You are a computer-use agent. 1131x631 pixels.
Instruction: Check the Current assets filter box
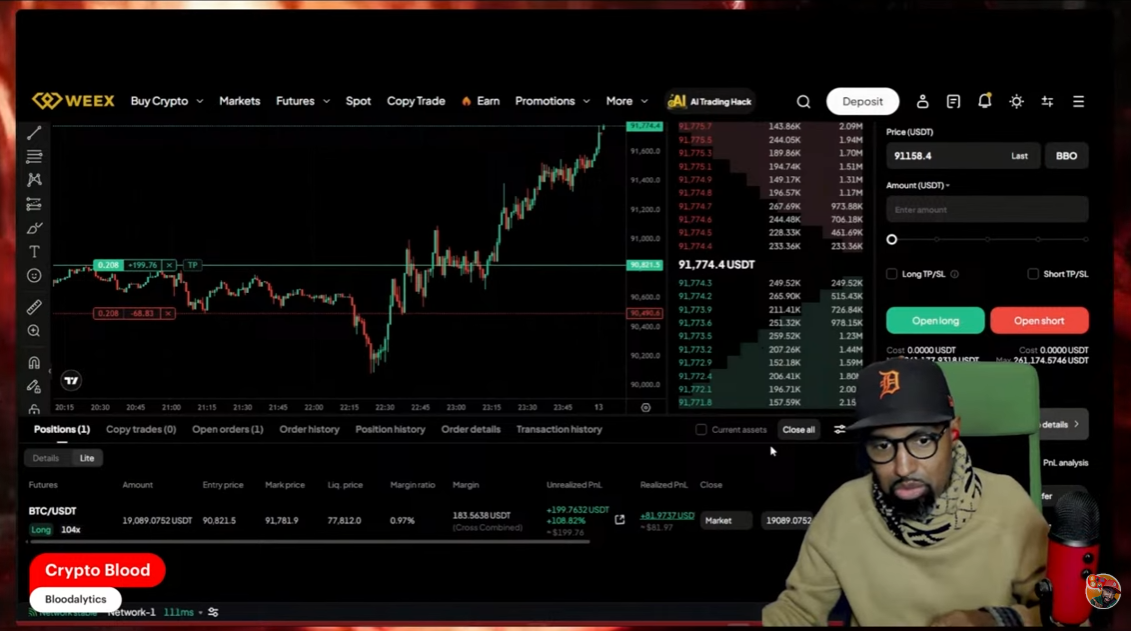[701, 430]
